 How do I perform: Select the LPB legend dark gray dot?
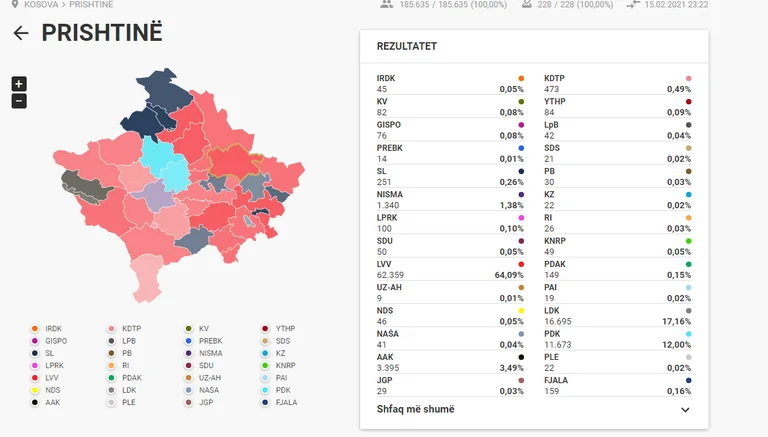click(112, 341)
